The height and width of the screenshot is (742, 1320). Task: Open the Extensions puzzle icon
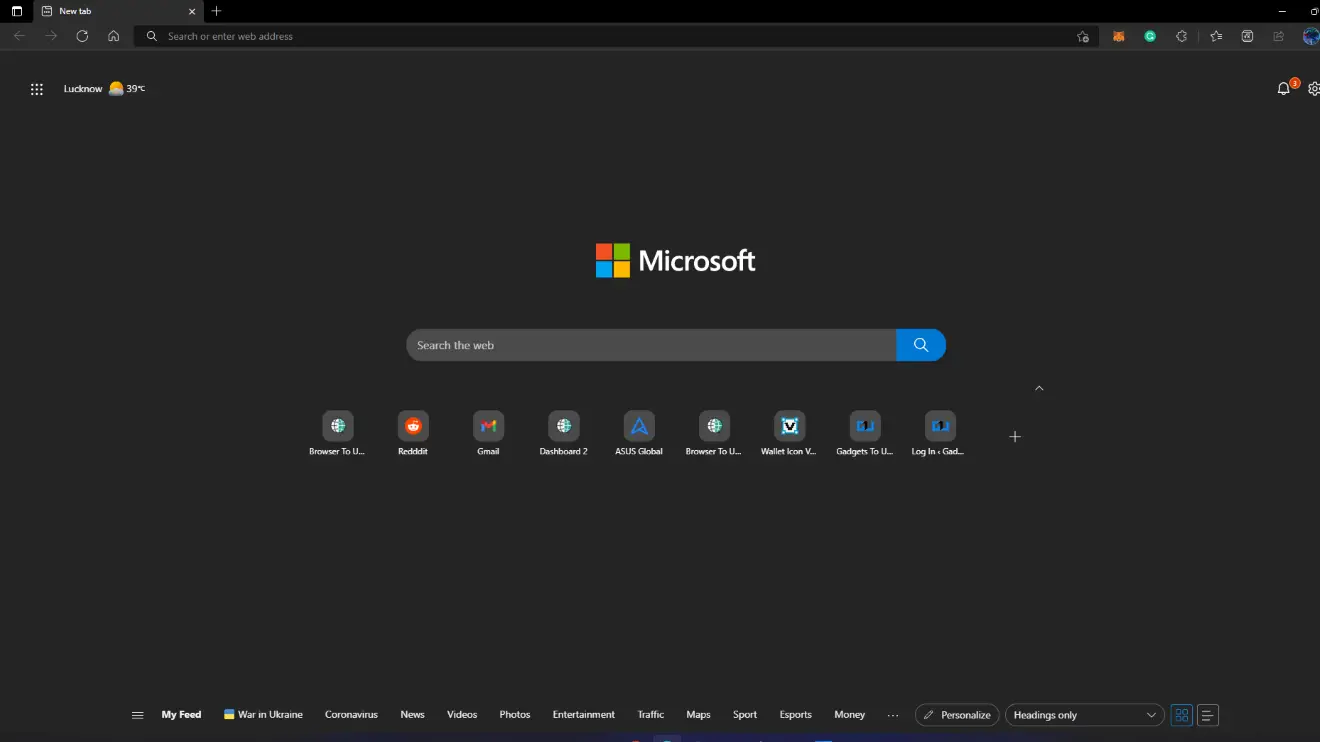pyautogui.click(x=1181, y=36)
